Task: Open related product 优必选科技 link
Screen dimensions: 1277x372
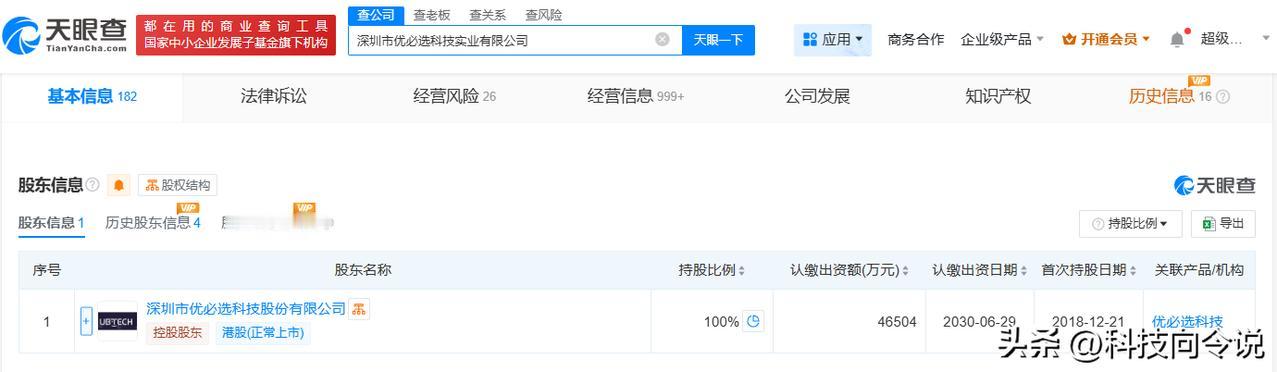Action: (1187, 322)
